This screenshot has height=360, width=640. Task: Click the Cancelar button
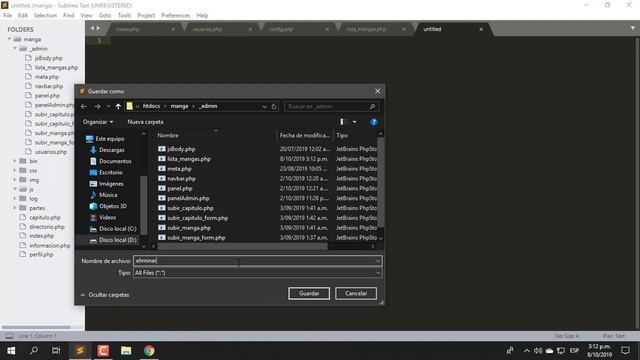356,293
